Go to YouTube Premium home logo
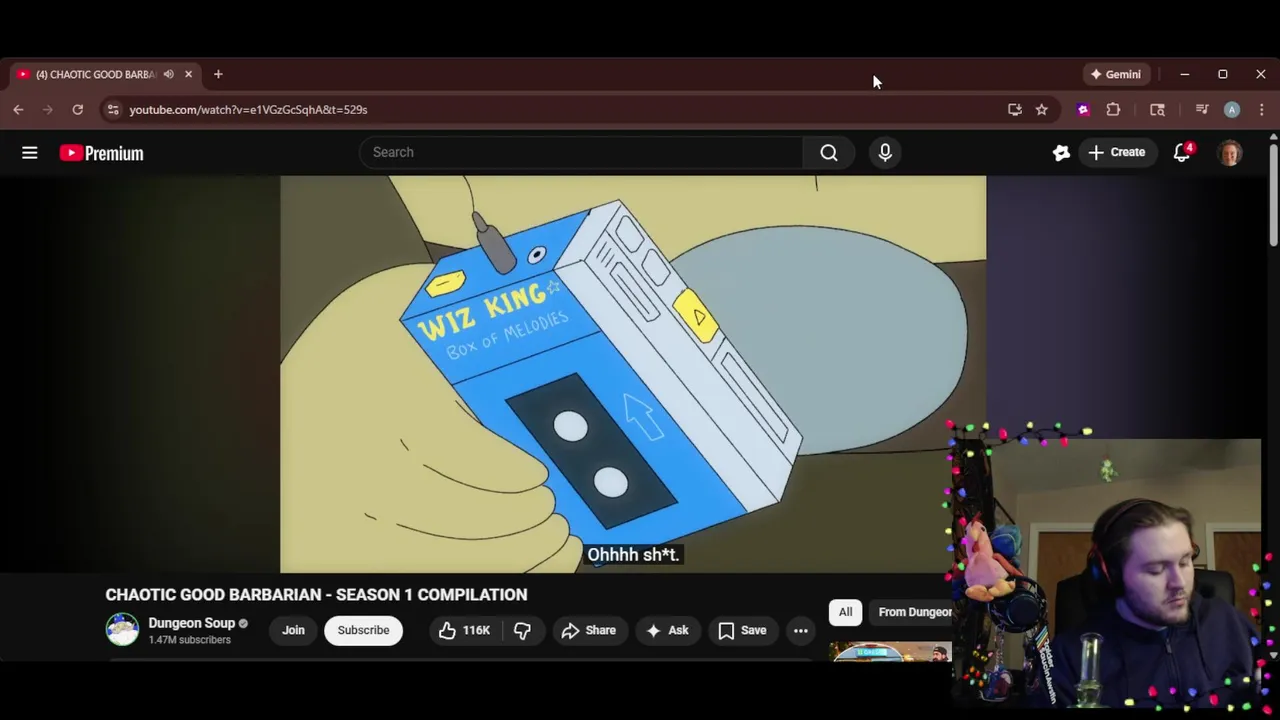 pyautogui.click(x=101, y=153)
